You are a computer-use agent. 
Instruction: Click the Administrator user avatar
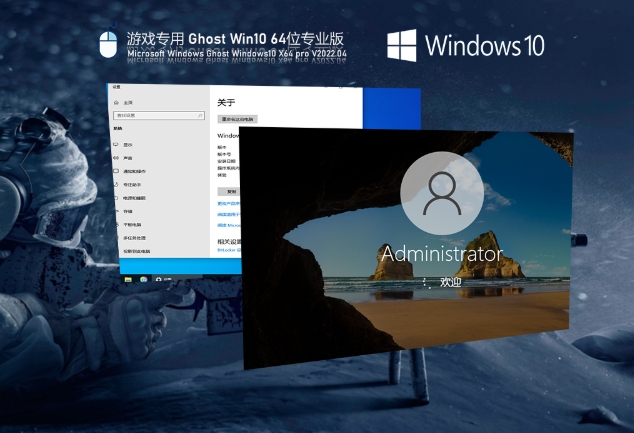click(440, 192)
